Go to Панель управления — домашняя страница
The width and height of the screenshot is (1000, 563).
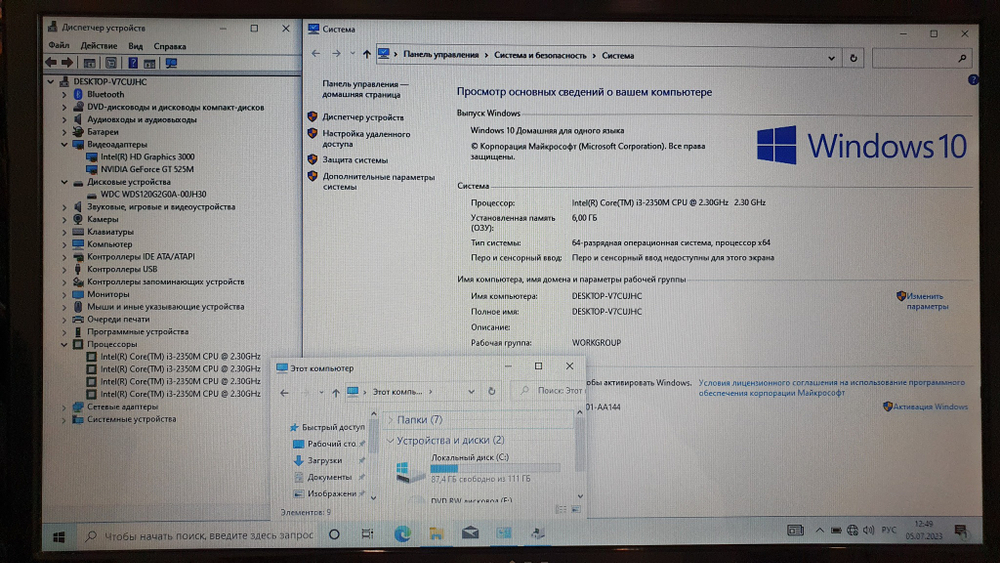(x=364, y=89)
